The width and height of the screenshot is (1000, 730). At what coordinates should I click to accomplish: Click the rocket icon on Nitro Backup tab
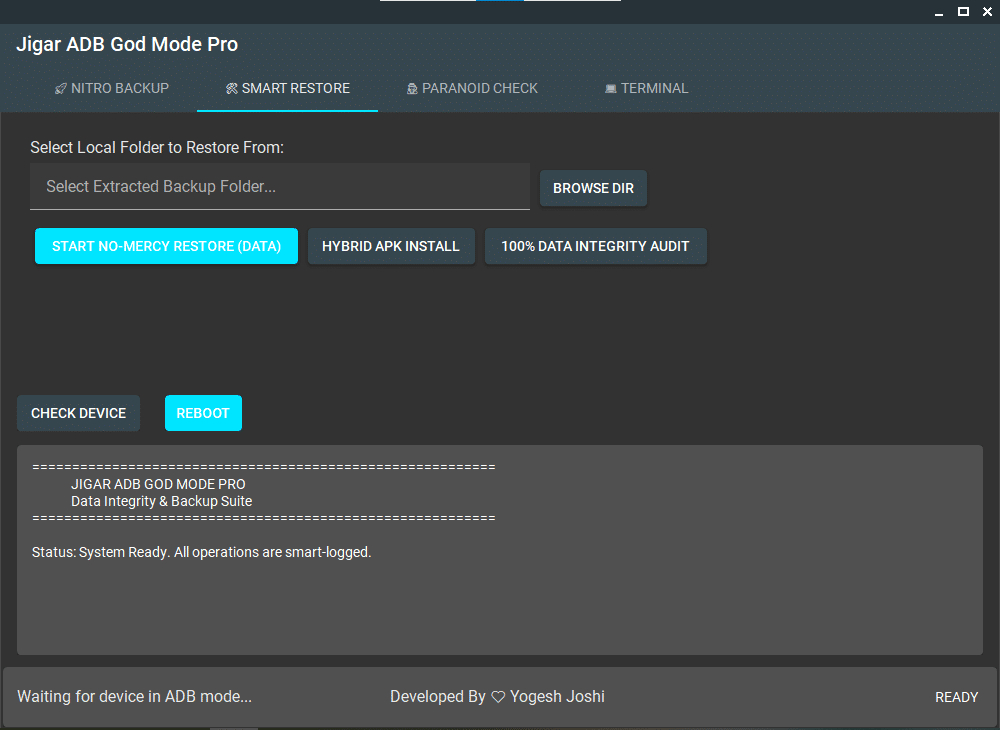(59, 88)
